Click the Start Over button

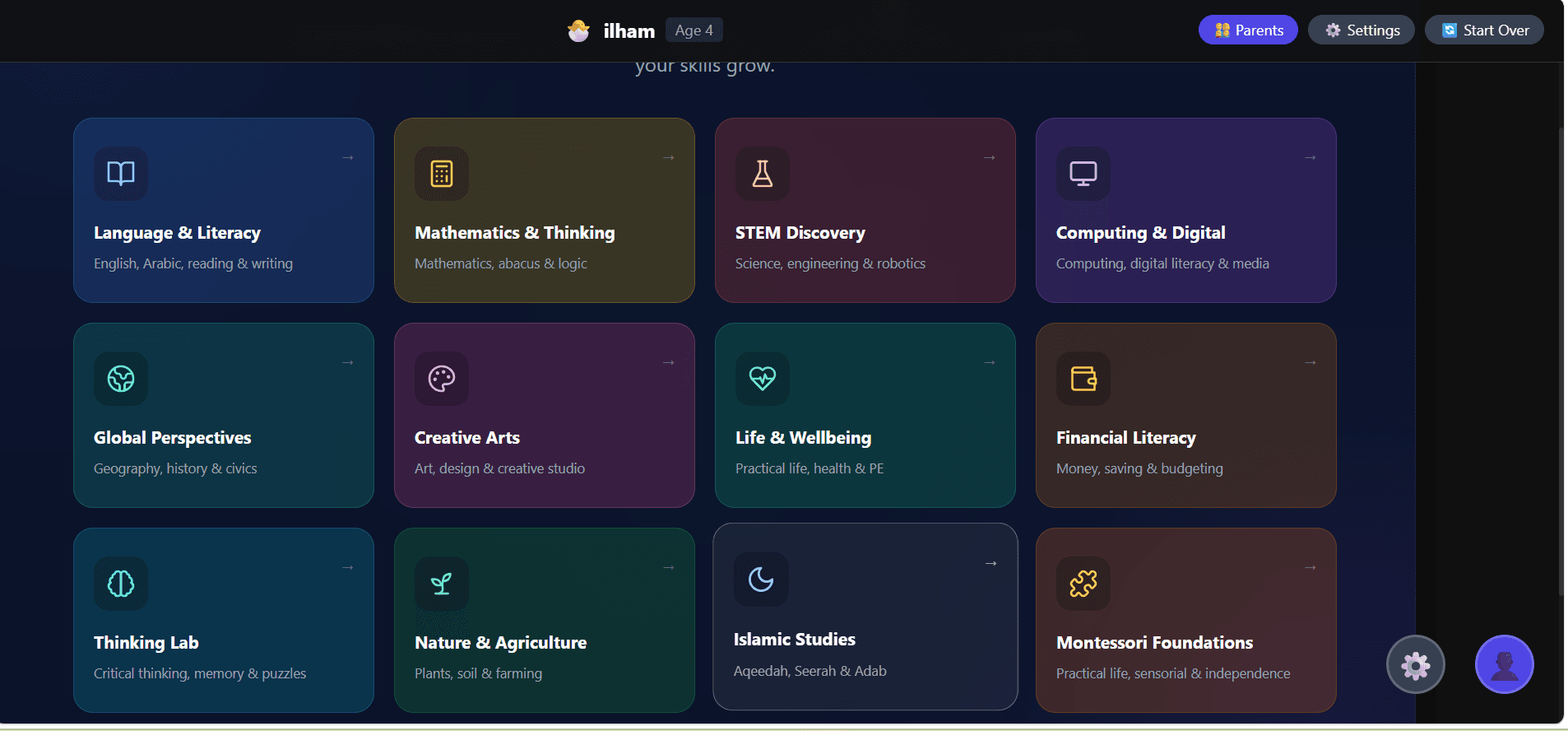click(x=1485, y=30)
